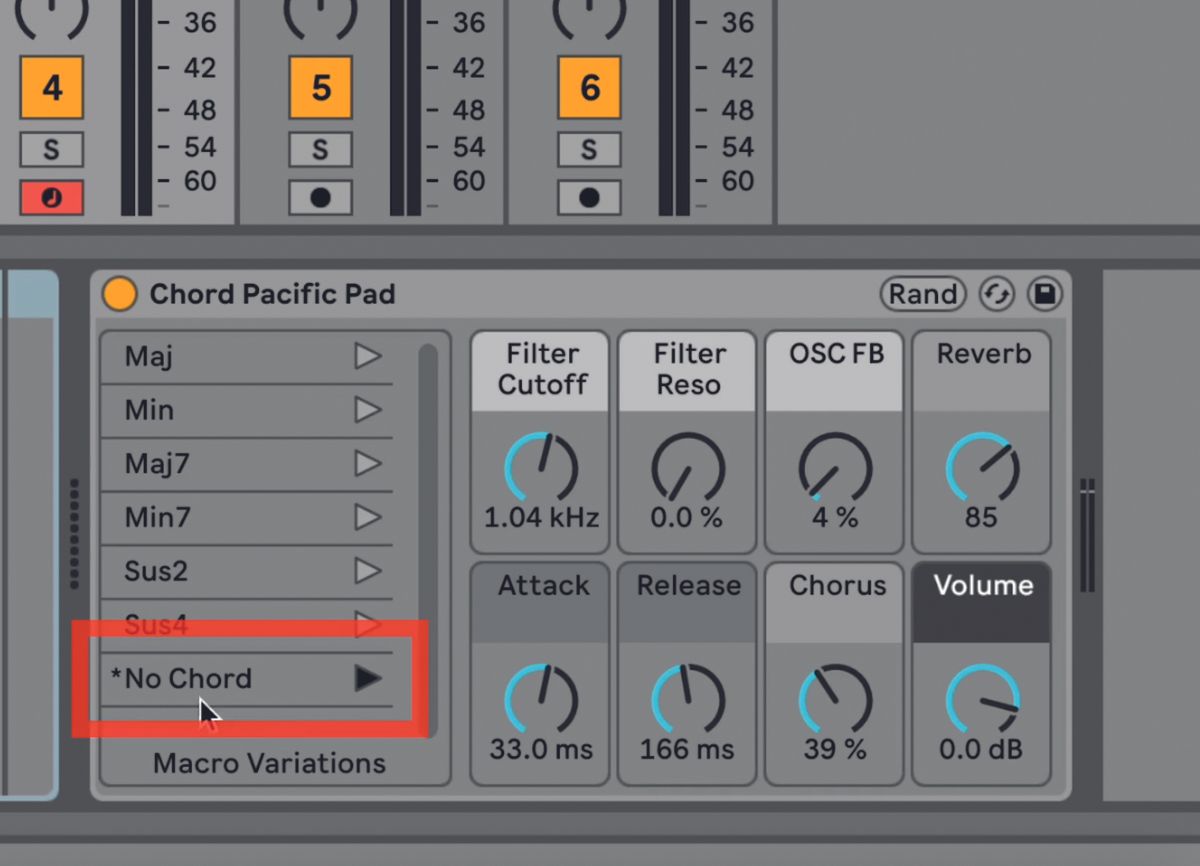The width and height of the screenshot is (1200, 866).
Task: Turn off Chord Pacific Pad device activator
Action: point(119,294)
